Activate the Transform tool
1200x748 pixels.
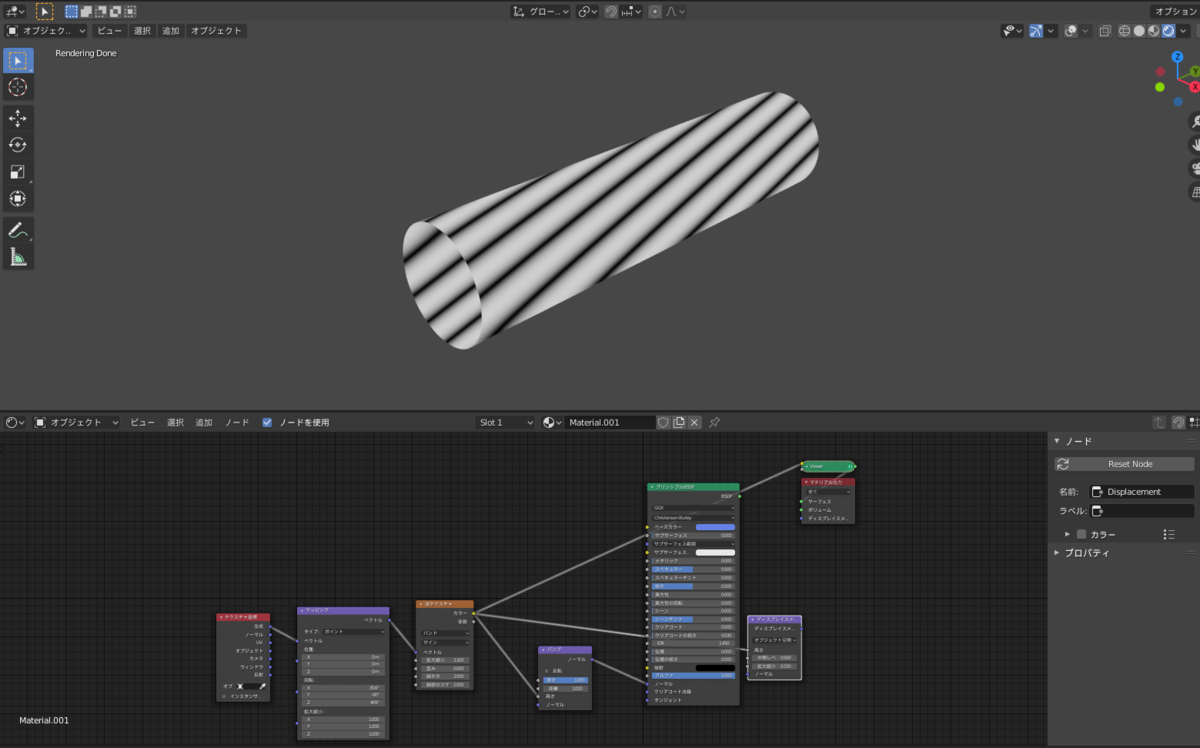pos(18,199)
